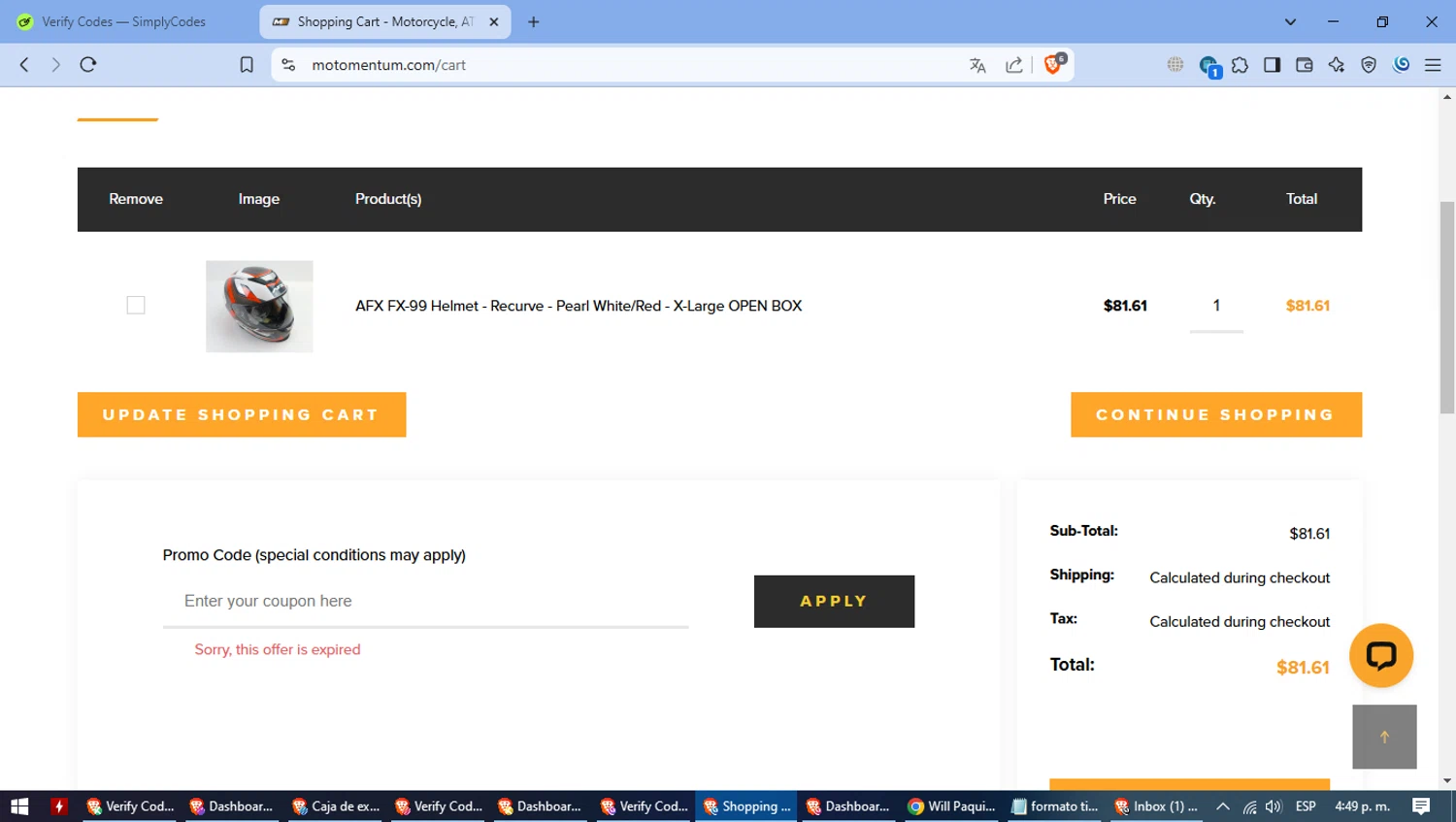Screen dimensions: 1456x822
Task: Open site settings icon beside URL
Action: (288, 65)
